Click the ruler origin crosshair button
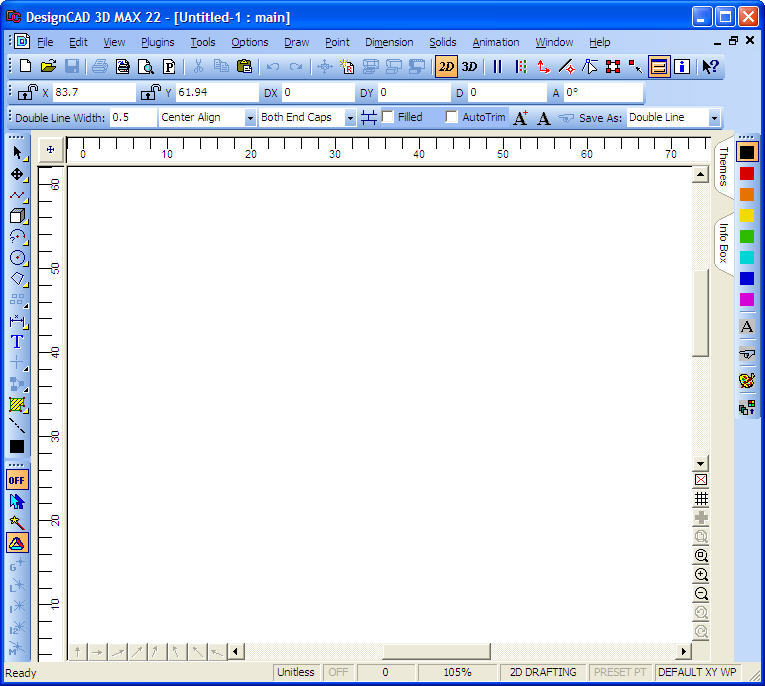Viewport: 765px width, 686px height. 50,149
